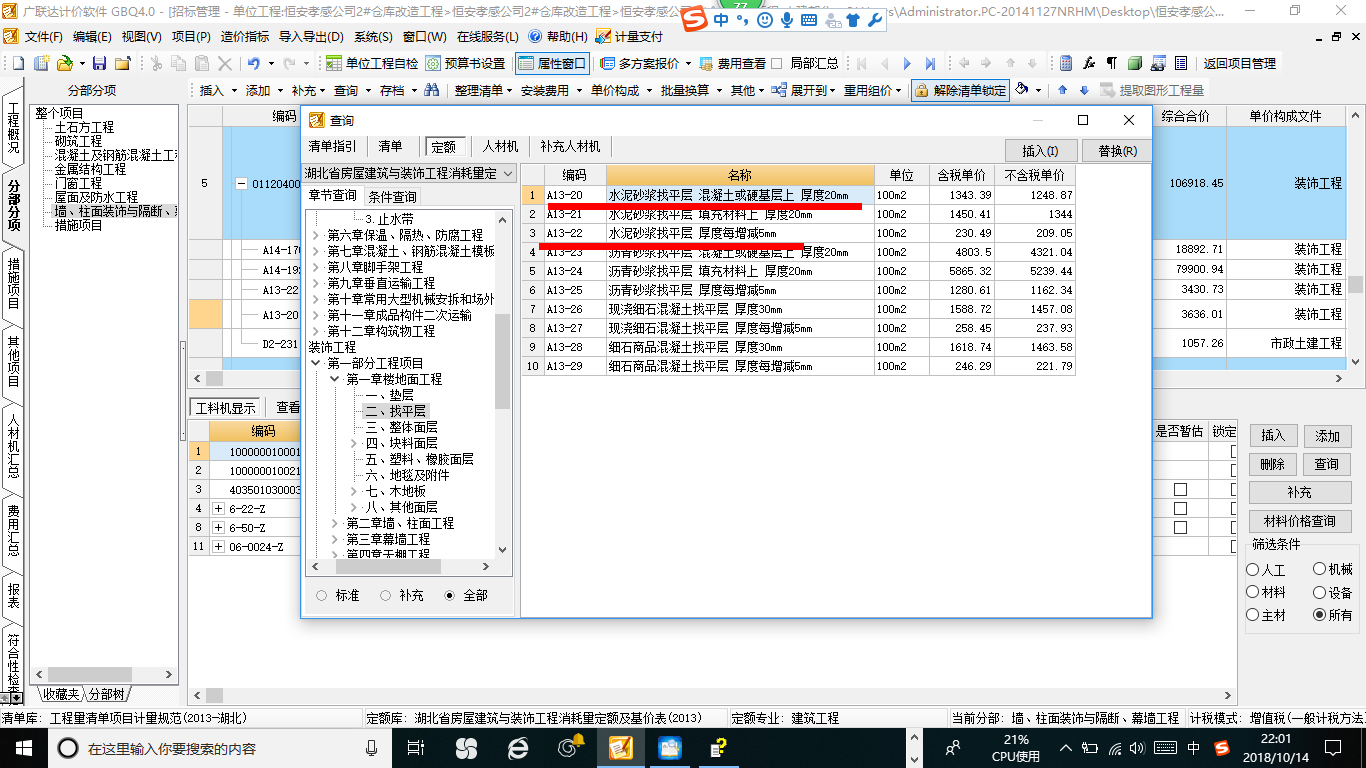Expand 第六章保温、隔热、防腐工程 node
Viewport: 1366px width, 768px height.
click(x=316, y=235)
